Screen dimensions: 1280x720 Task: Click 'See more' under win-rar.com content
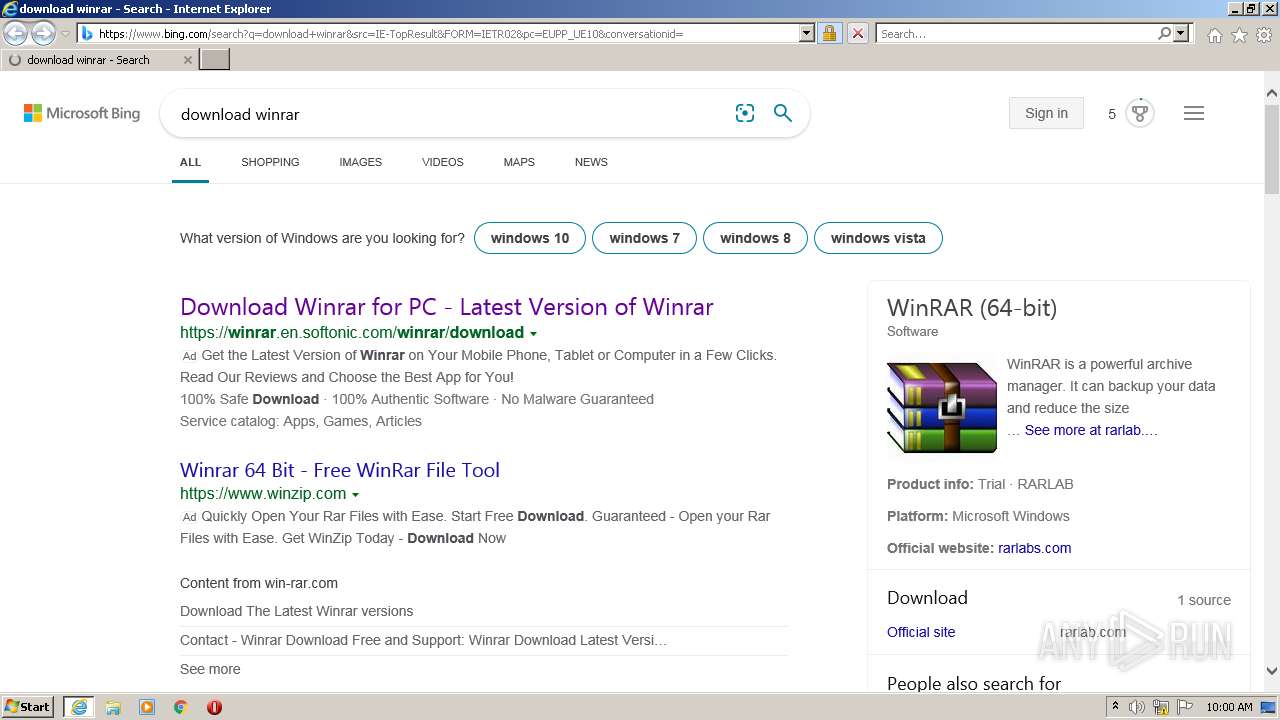tap(210, 669)
